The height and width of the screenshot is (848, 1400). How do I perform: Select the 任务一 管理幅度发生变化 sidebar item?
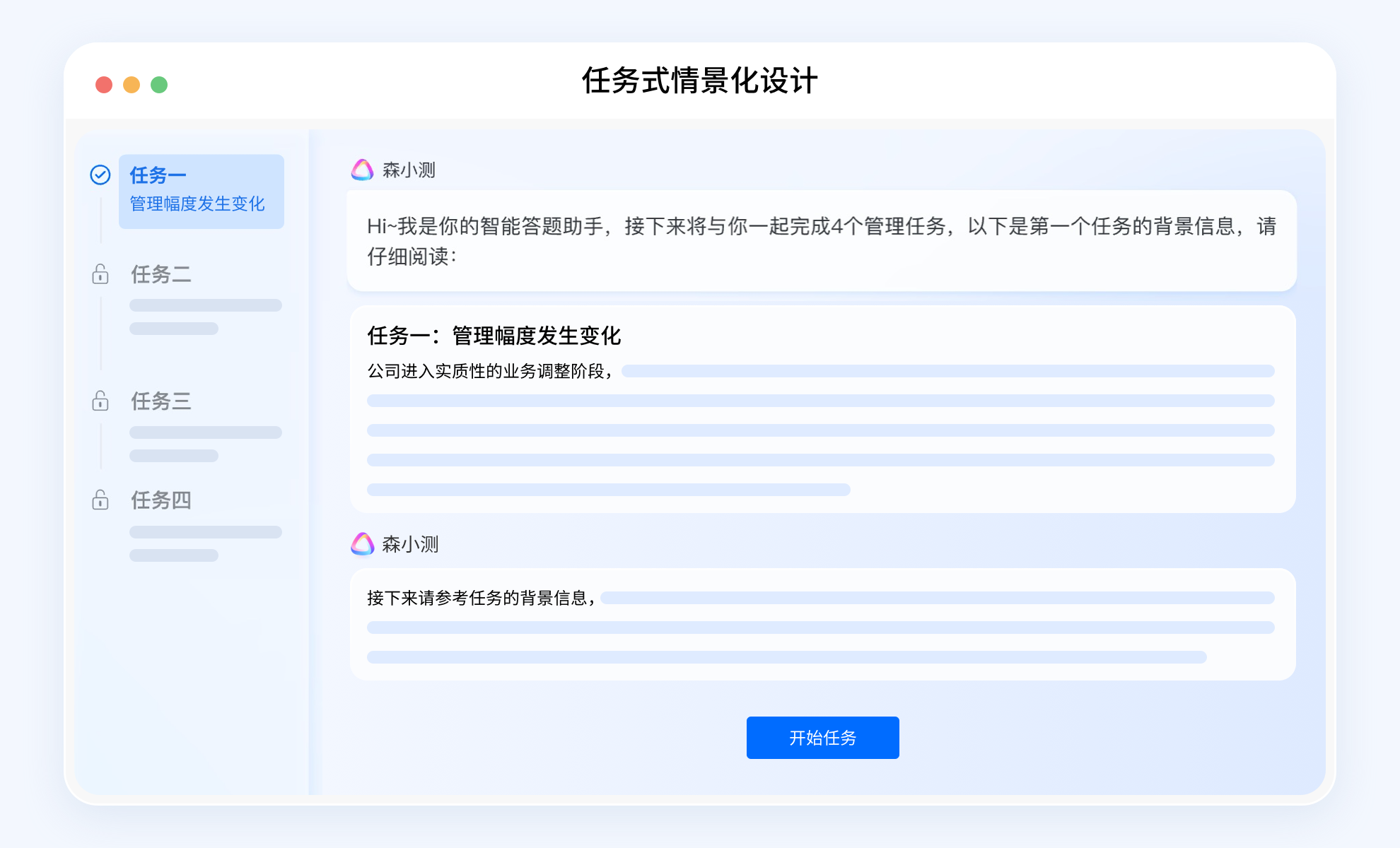[x=201, y=191]
